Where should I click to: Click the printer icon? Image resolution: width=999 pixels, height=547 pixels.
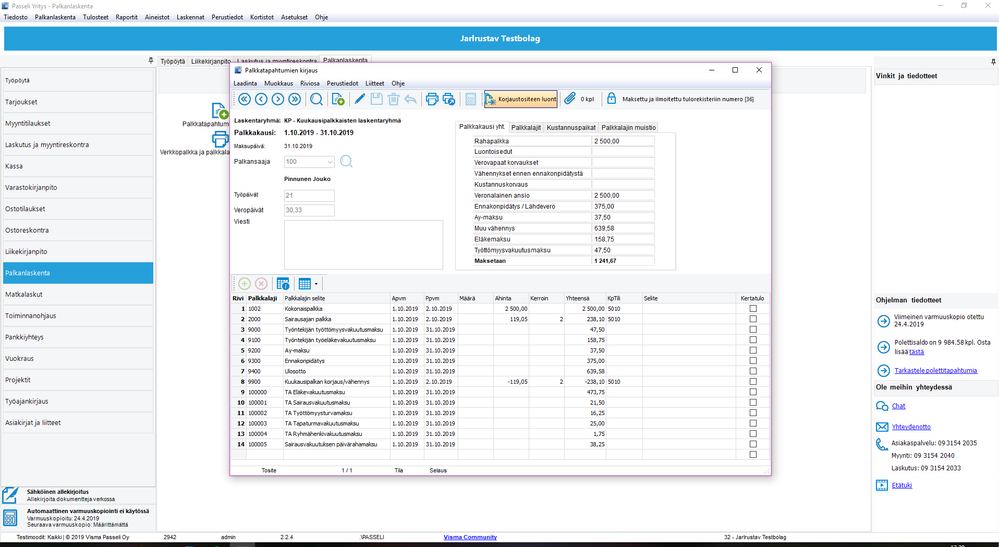(x=432, y=99)
